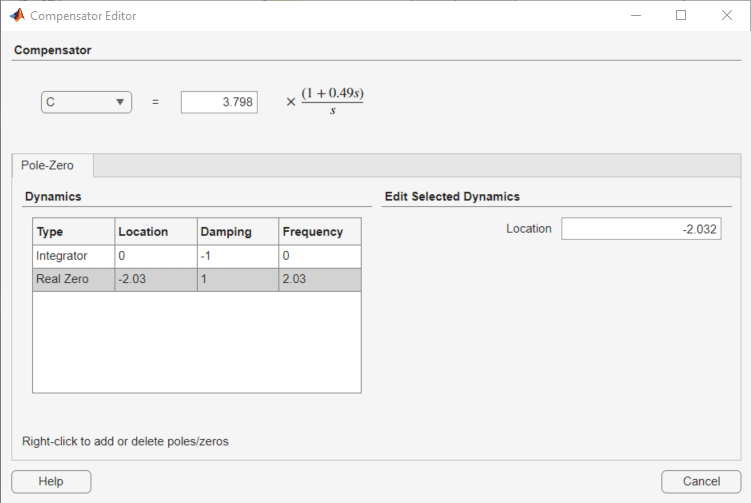Click the Damping column header
This screenshot has height=503, width=751.
click(238, 232)
